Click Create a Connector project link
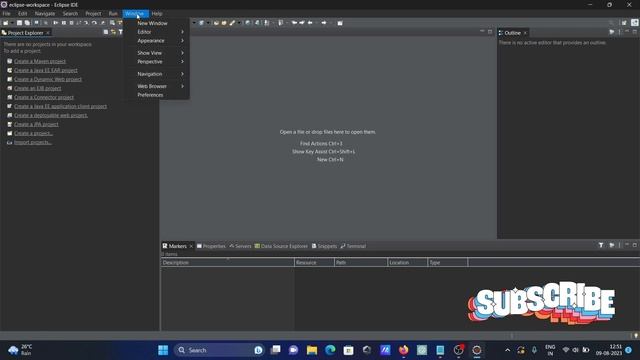This screenshot has width=640, height=360. pos(44,97)
